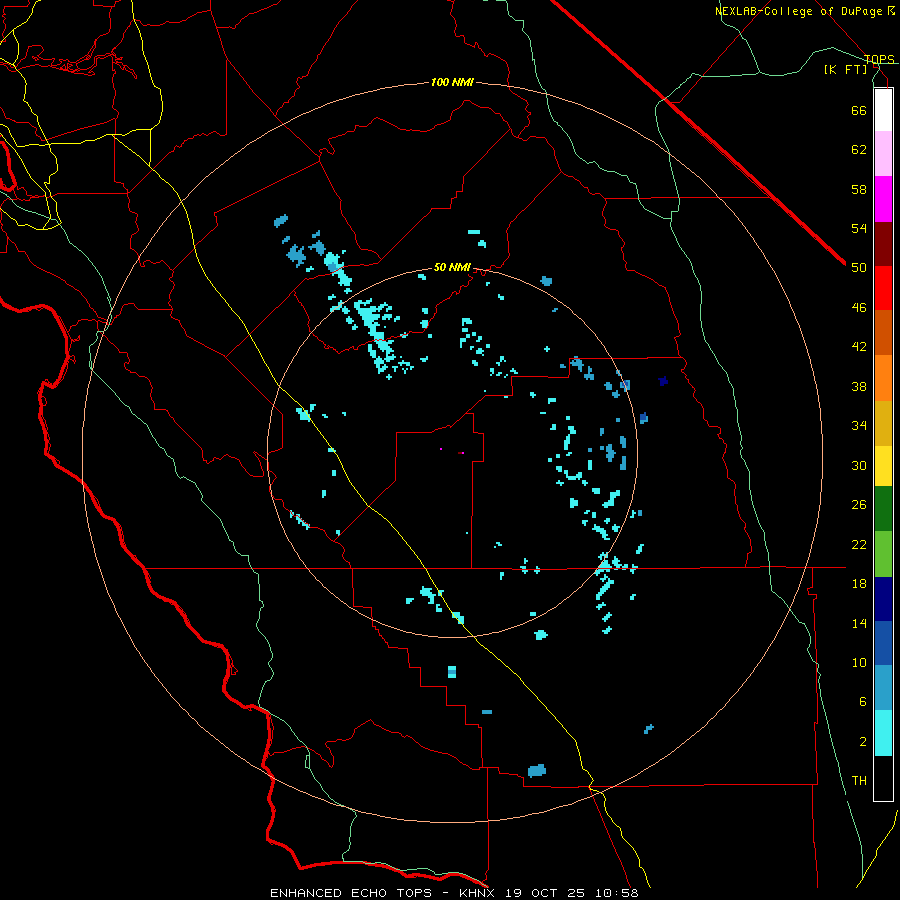Image resolution: width=900 pixels, height=900 pixels.
Task: Click the 50 NMI range ring label
Action: pyautogui.click(x=452, y=267)
